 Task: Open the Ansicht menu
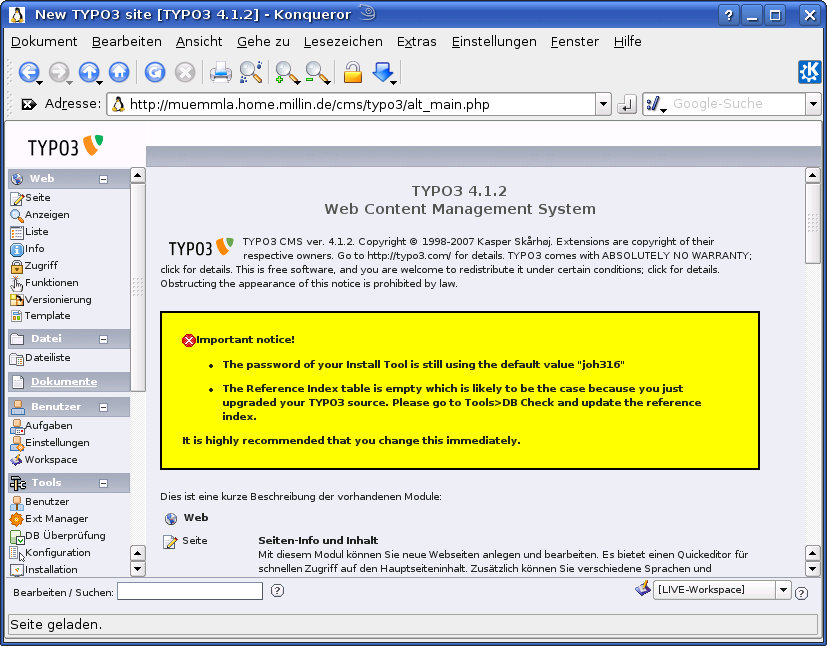point(199,42)
